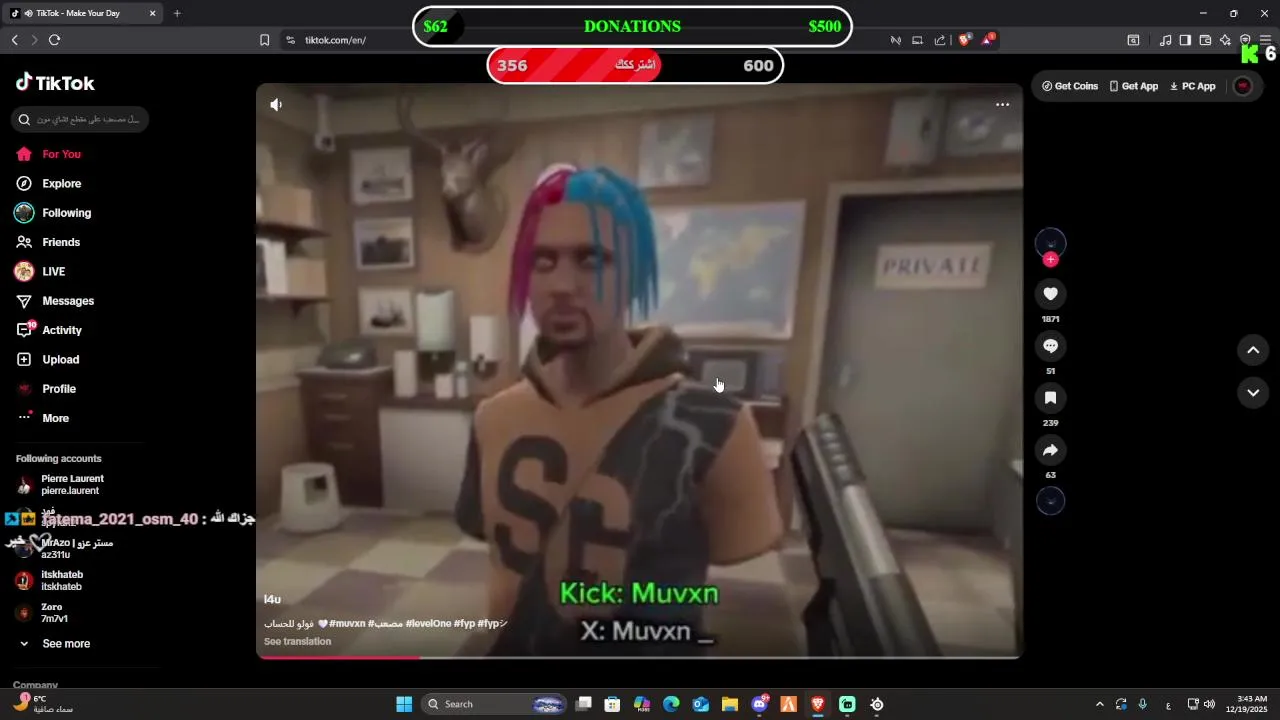Open the Brave Wallet icon
Image resolution: width=1280 pixels, height=720 pixels.
tap(1205, 40)
